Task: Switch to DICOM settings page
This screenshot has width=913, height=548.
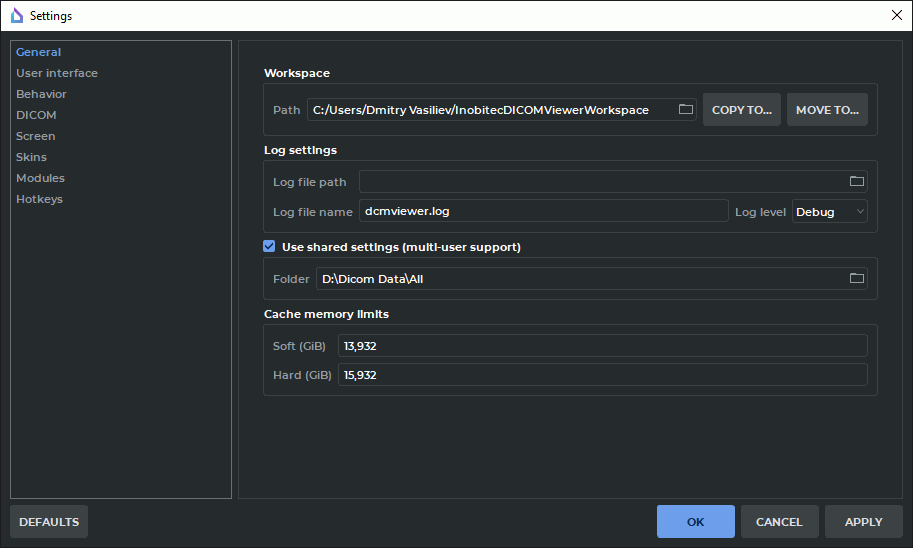Action: tap(36, 115)
